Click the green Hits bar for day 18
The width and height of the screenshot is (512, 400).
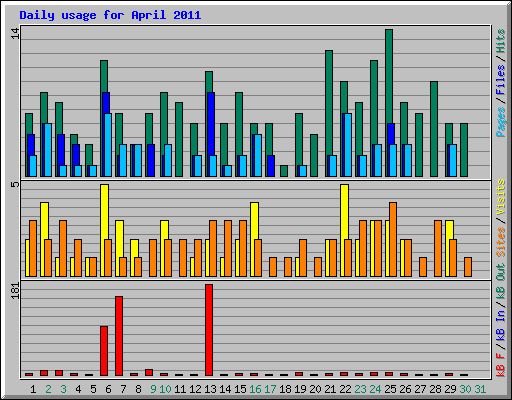click(x=284, y=171)
